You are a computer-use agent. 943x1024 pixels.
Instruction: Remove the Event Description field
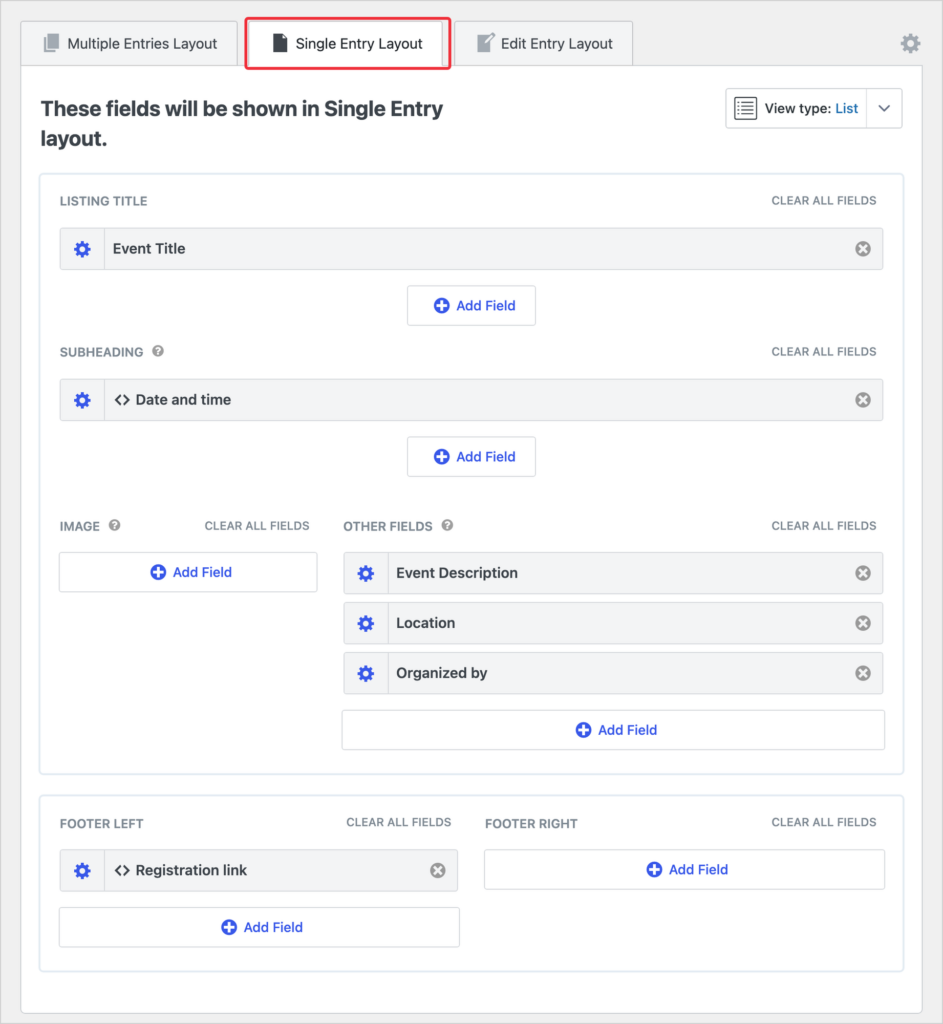(863, 573)
